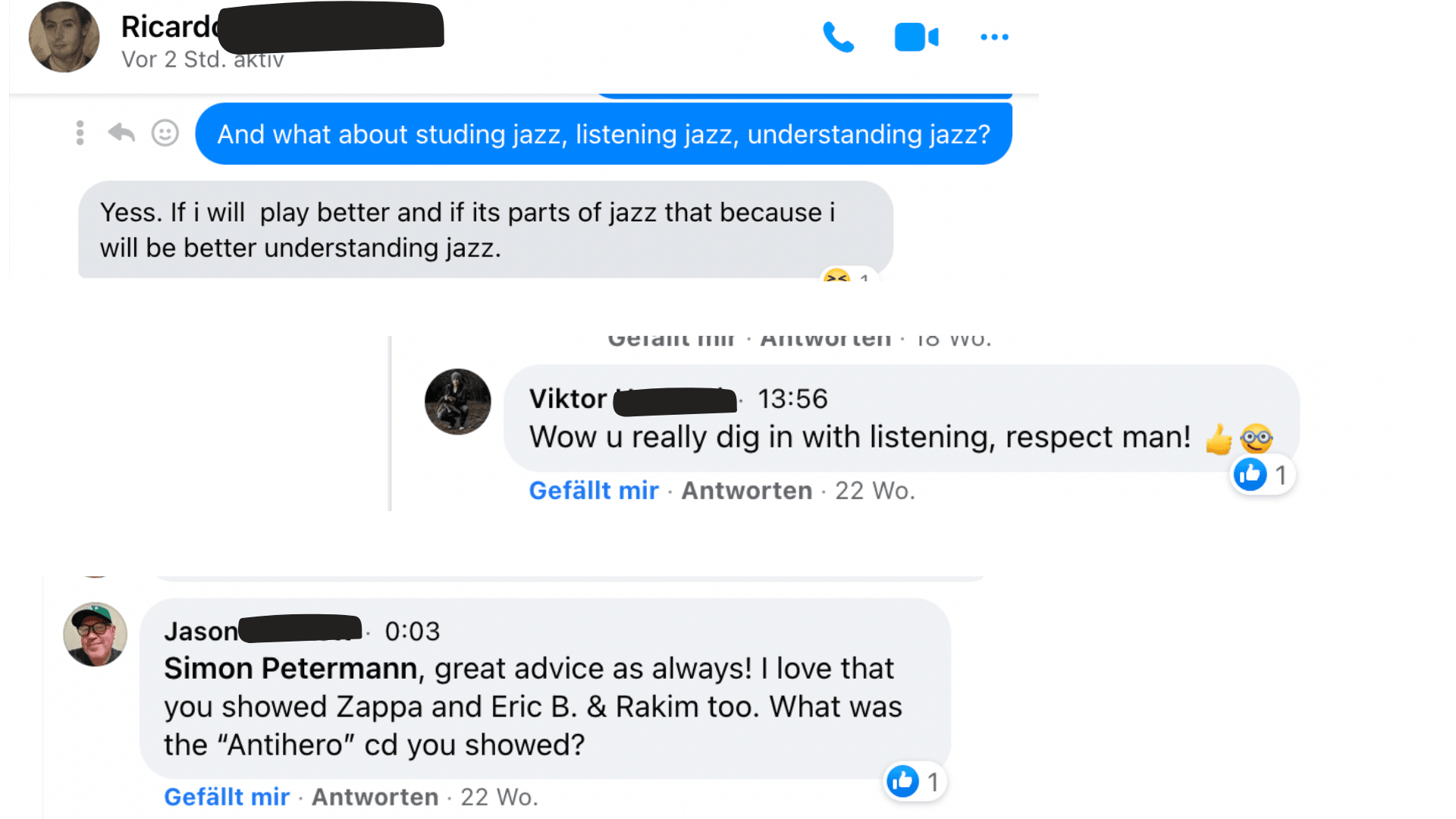Click 'Antworten' under Viktor's comment

(x=746, y=491)
